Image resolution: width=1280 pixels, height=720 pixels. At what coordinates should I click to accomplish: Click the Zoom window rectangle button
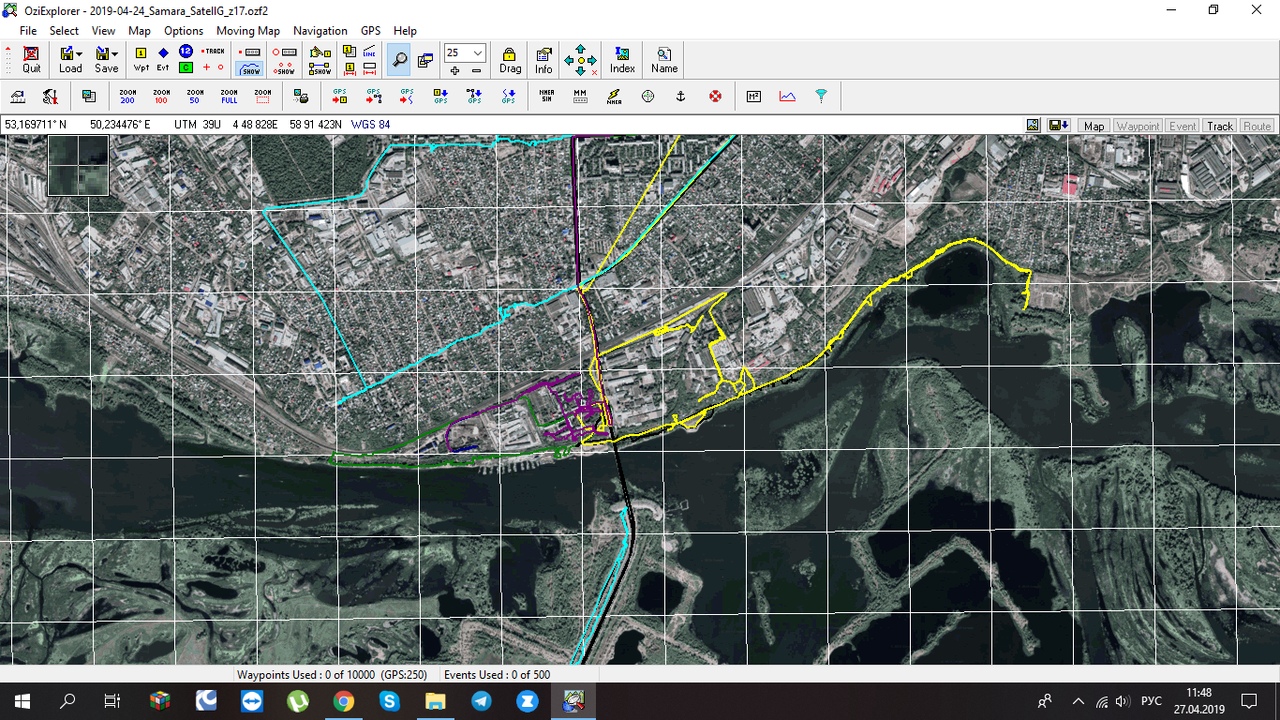(263, 96)
